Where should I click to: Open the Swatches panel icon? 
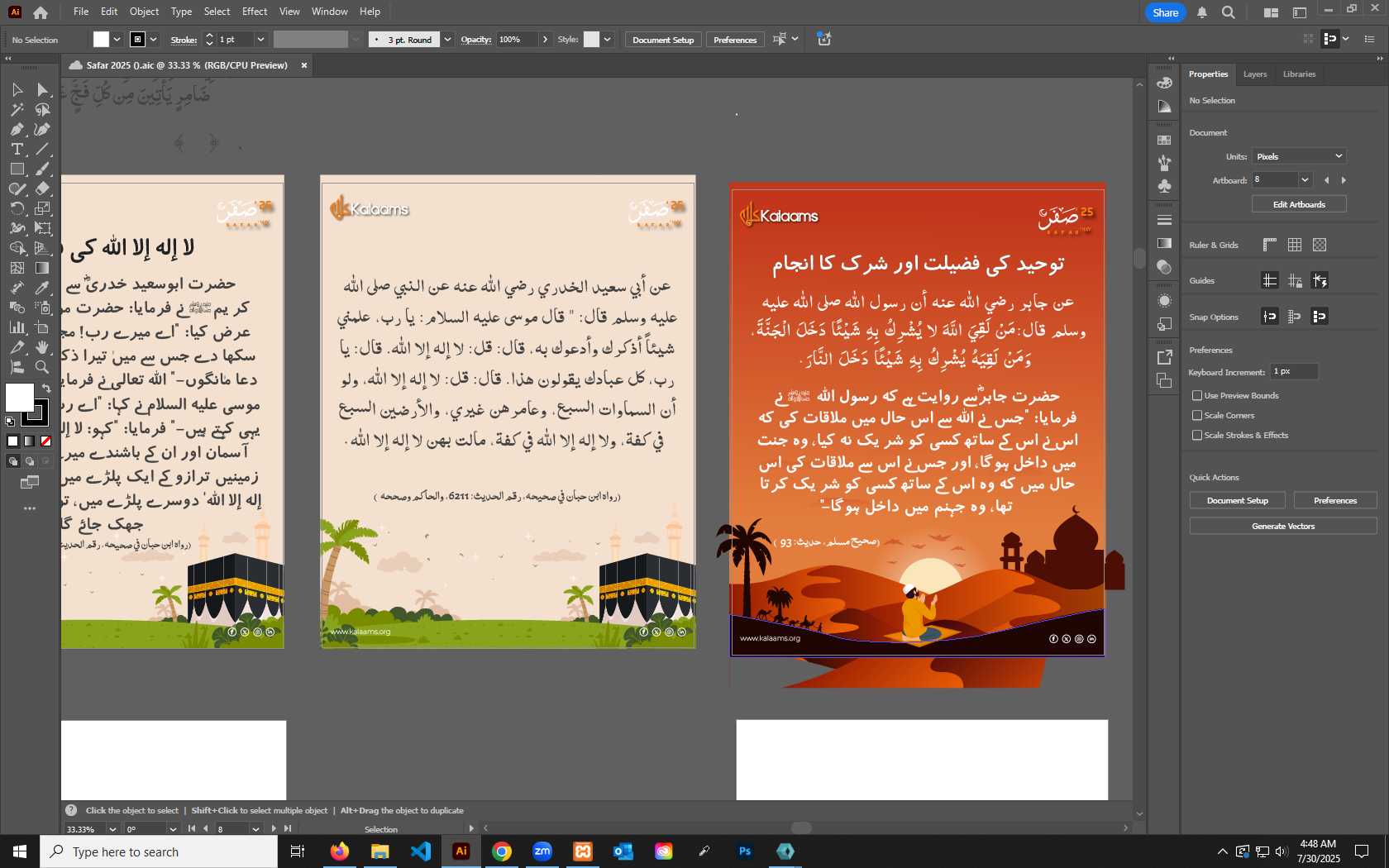point(1164,140)
